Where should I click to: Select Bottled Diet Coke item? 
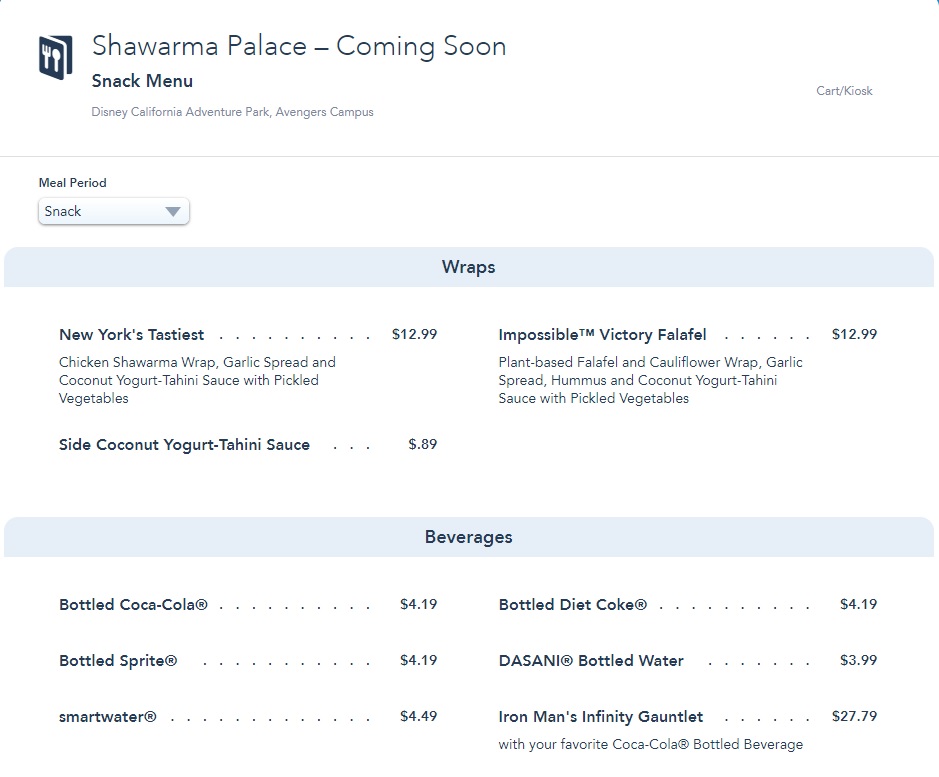coord(572,605)
